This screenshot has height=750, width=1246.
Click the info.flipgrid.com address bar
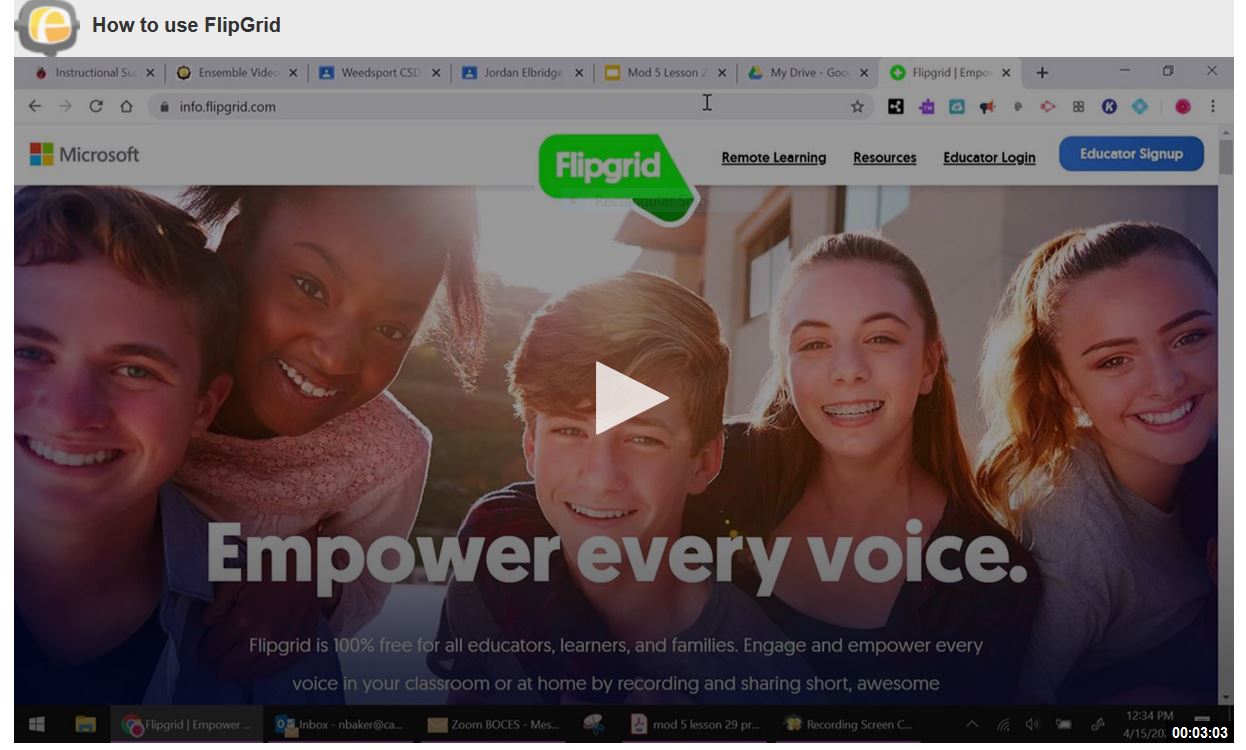tap(510, 106)
